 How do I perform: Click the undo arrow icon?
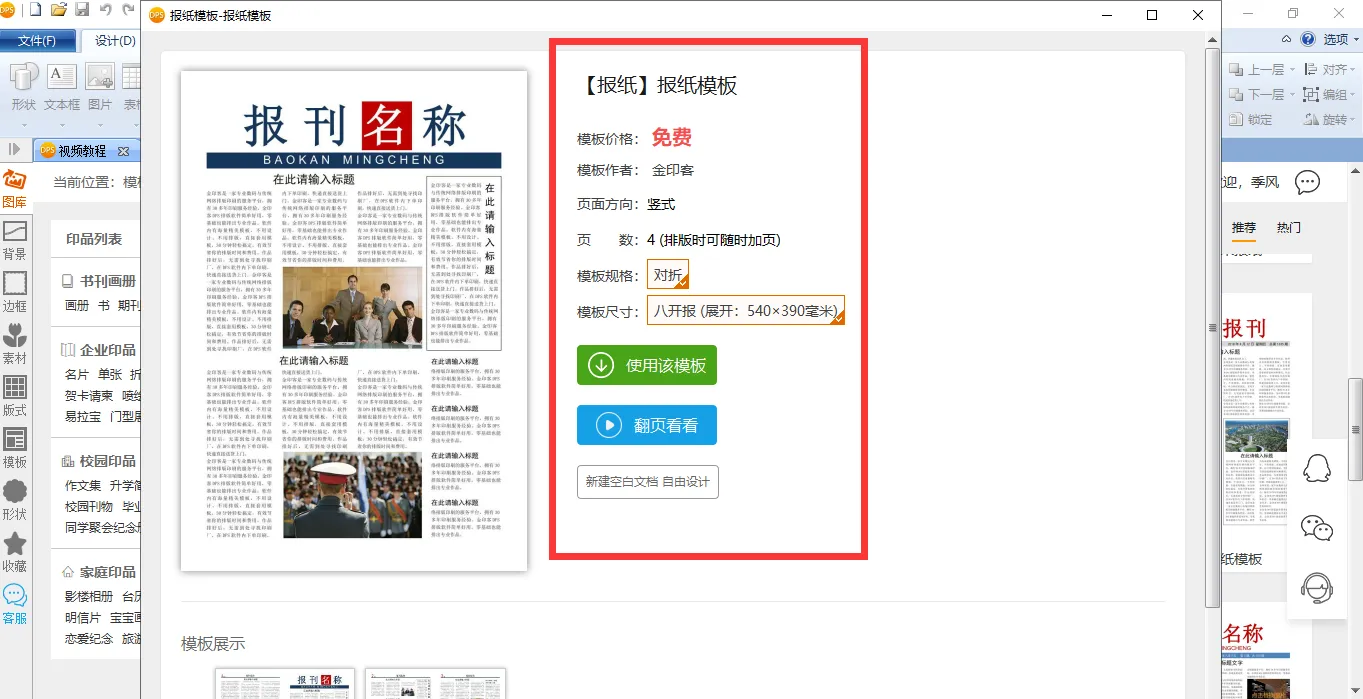point(105,10)
